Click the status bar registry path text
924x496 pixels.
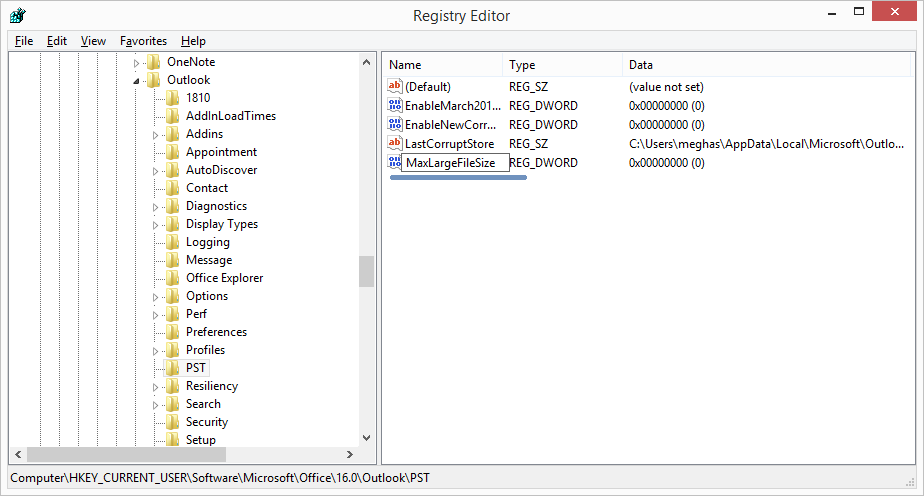coord(220,478)
